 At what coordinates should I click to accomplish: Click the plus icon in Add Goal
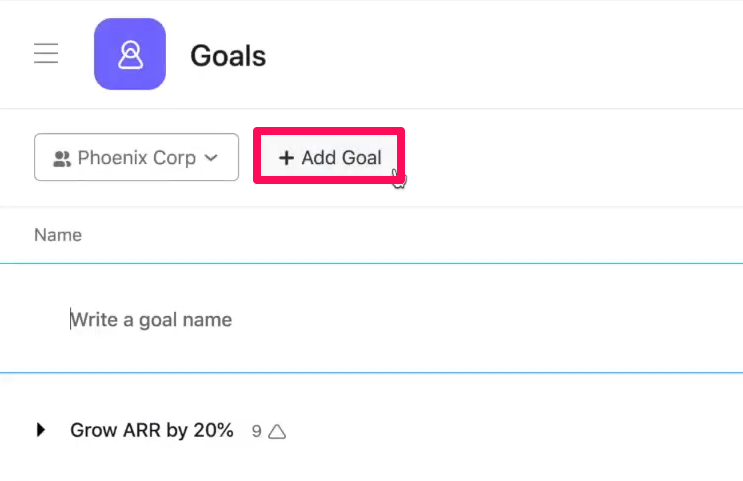286,158
